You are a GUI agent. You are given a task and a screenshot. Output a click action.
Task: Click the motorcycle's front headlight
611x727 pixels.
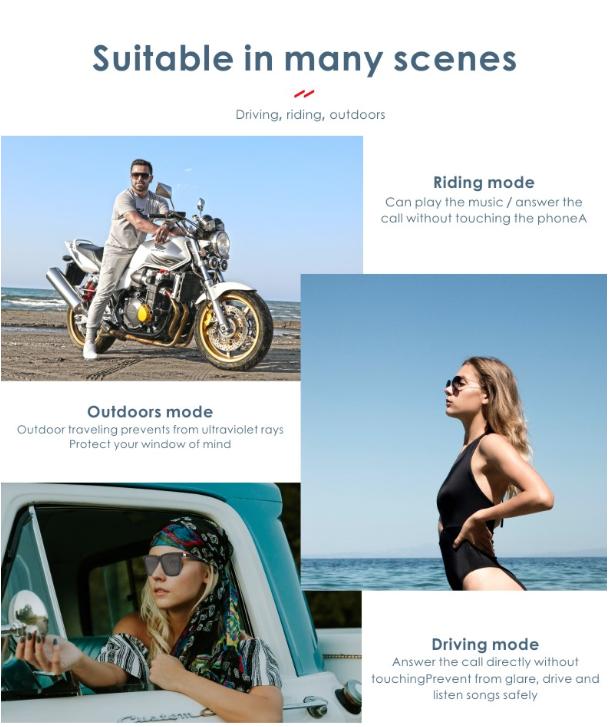pyautogui.click(x=222, y=244)
